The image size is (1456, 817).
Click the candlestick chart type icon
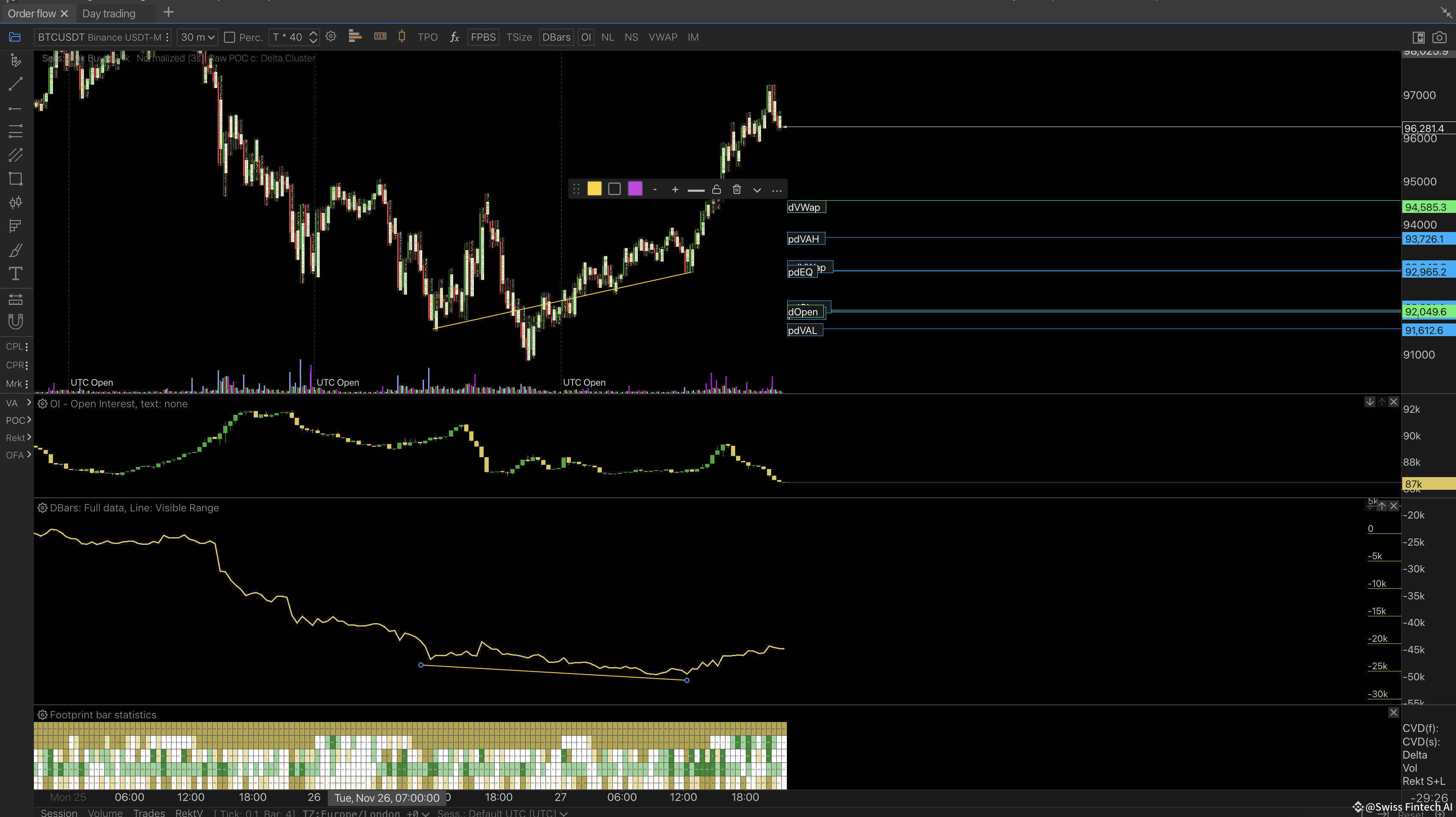tap(402, 37)
